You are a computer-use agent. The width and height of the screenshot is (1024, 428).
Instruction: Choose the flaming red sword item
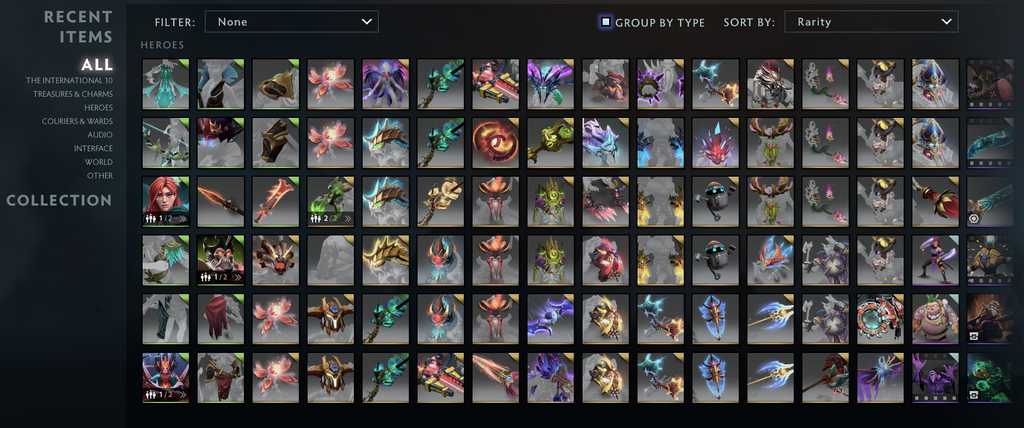(x=276, y=201)
